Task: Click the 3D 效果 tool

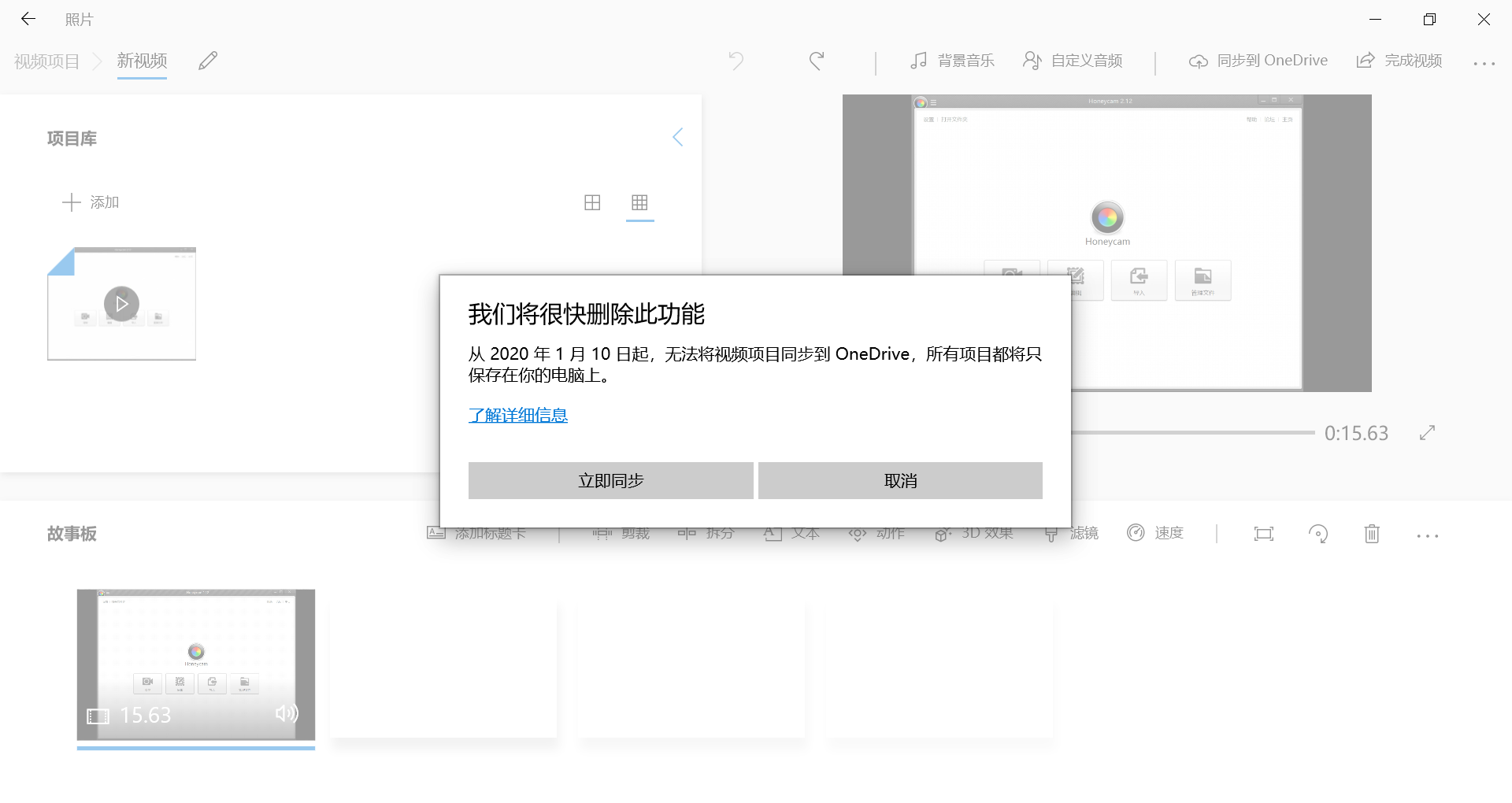Action: [x=974, y=533]
